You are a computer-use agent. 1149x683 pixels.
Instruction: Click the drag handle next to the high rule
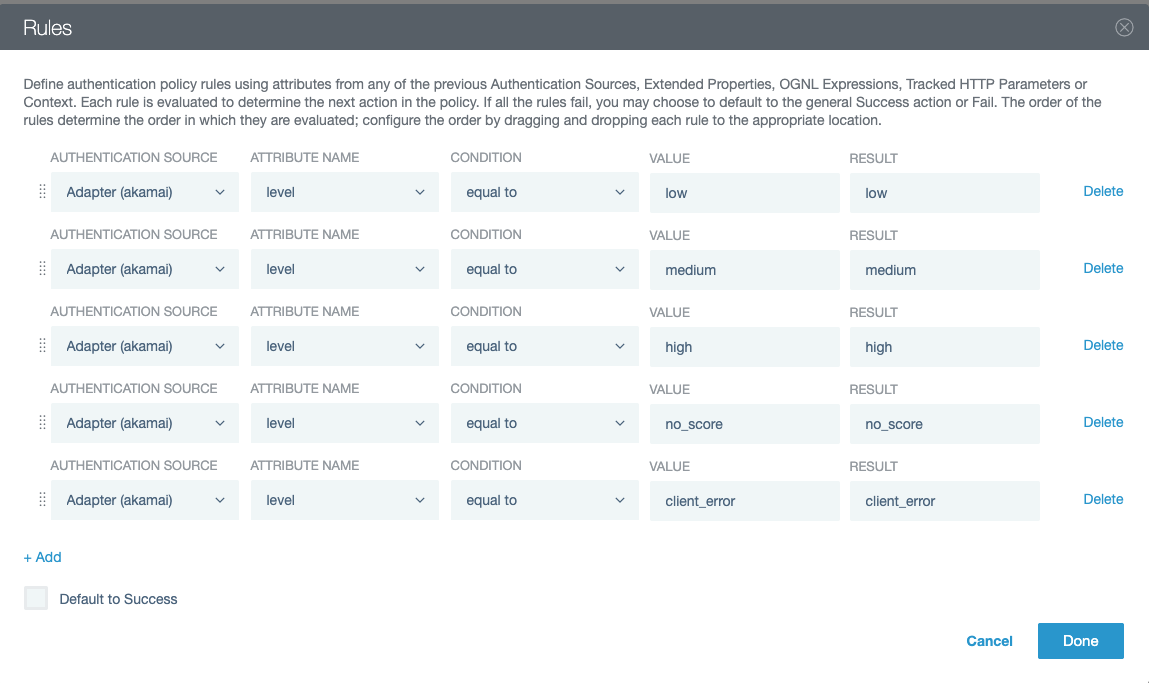[x=41, y=345]
